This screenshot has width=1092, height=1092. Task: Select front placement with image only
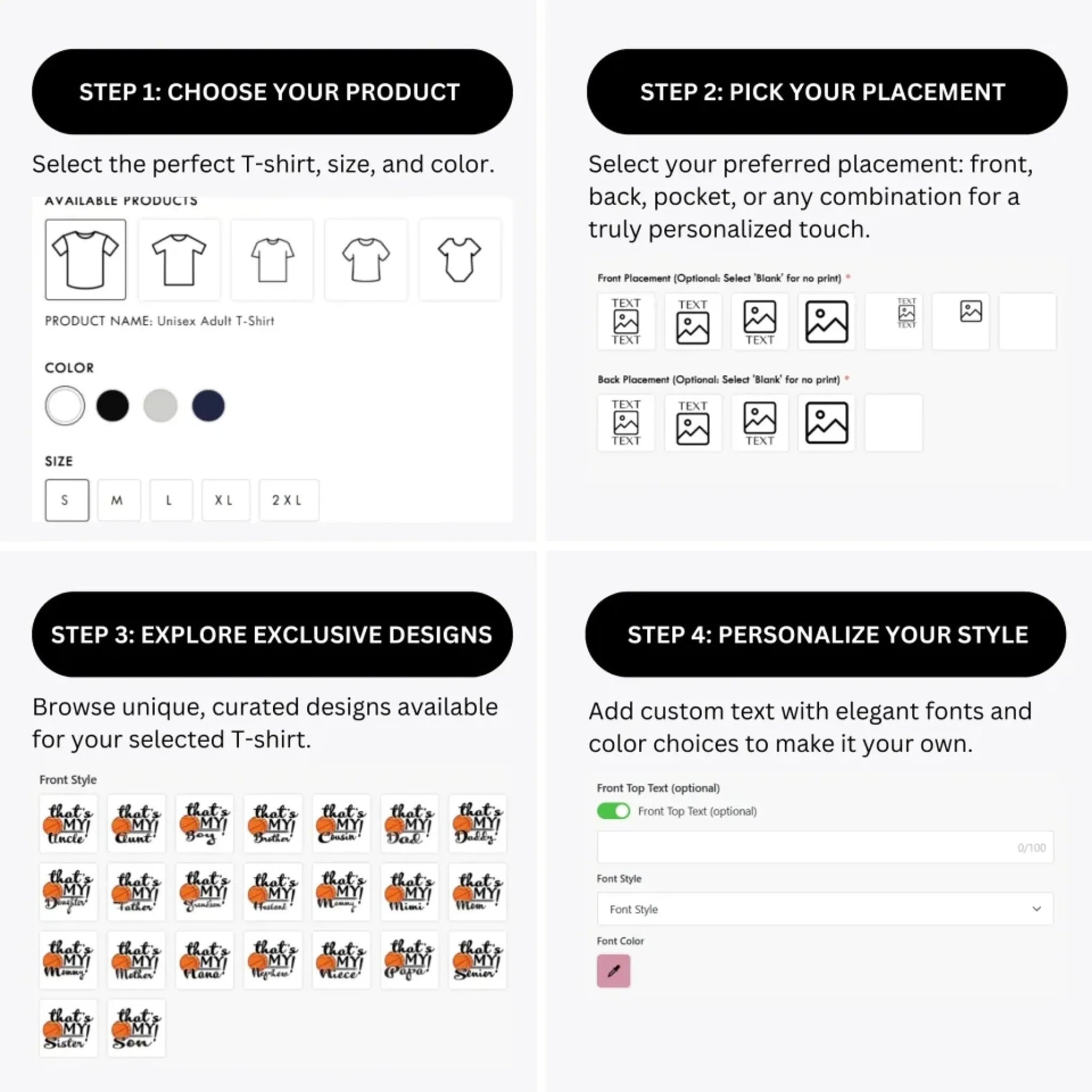(x=826, y=322)
